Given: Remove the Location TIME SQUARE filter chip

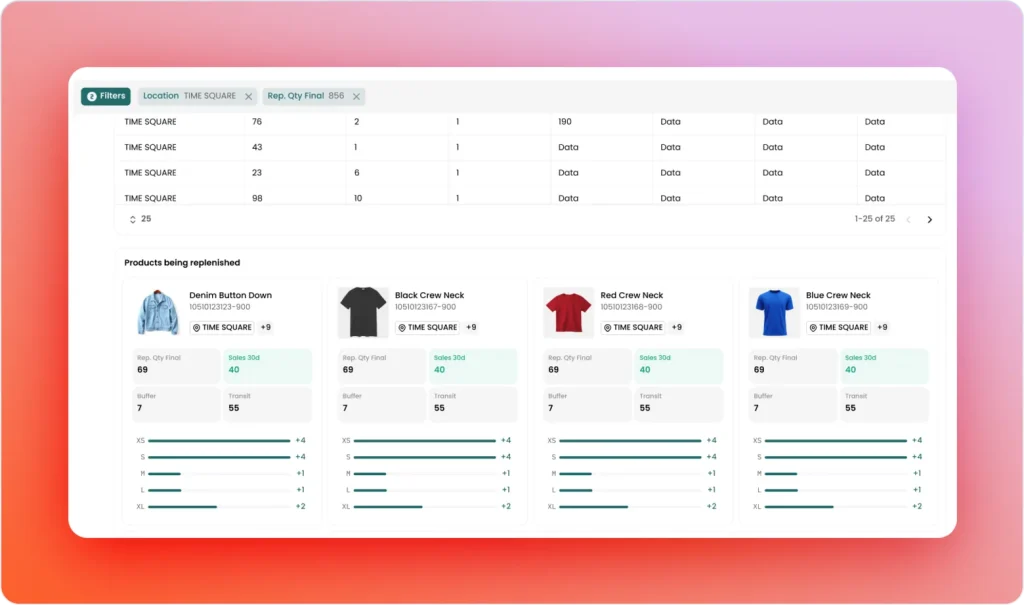Looking at the screenshot, I should [249, 97].
